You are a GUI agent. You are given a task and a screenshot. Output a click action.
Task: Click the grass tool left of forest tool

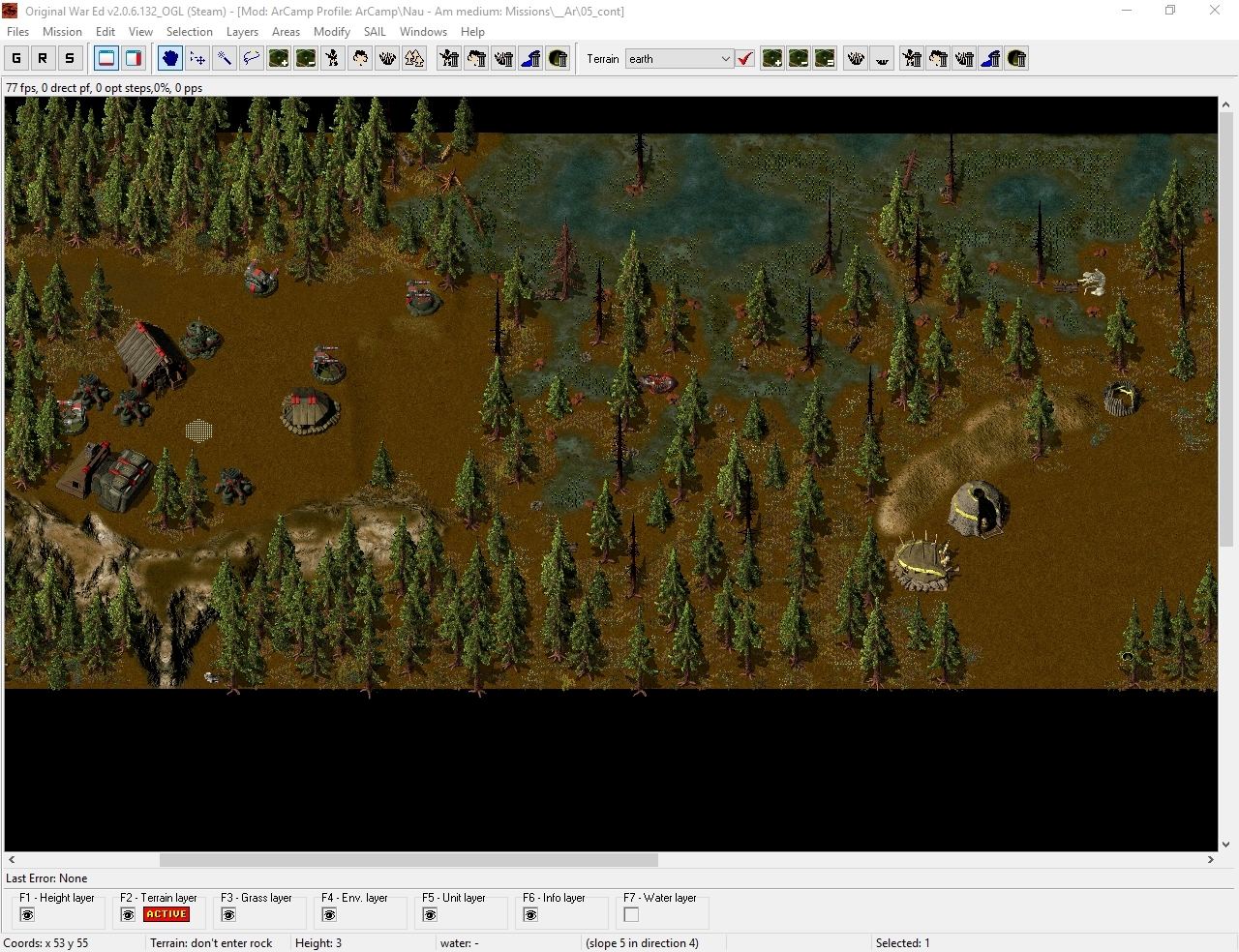pos(387,59)
